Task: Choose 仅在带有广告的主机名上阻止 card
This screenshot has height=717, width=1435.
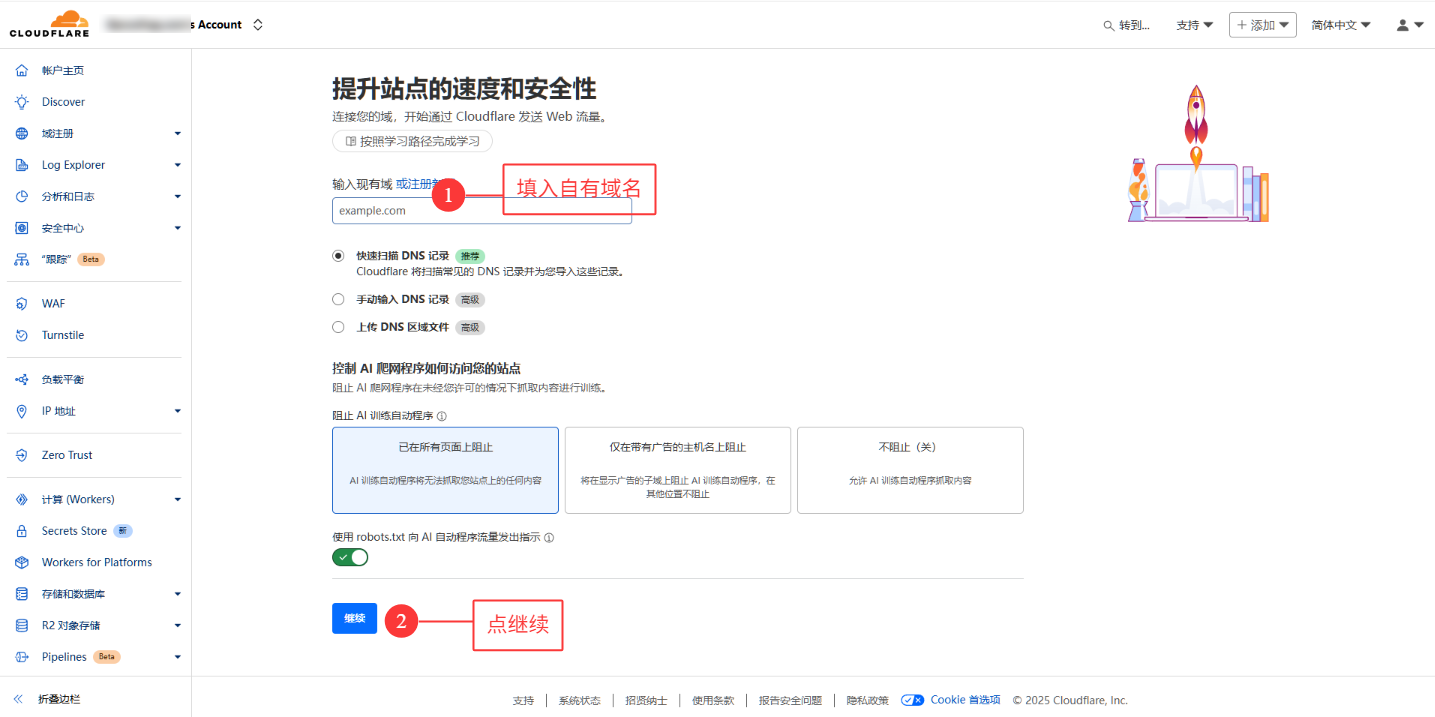Action: pyautogui.click(x=678, y=470)
